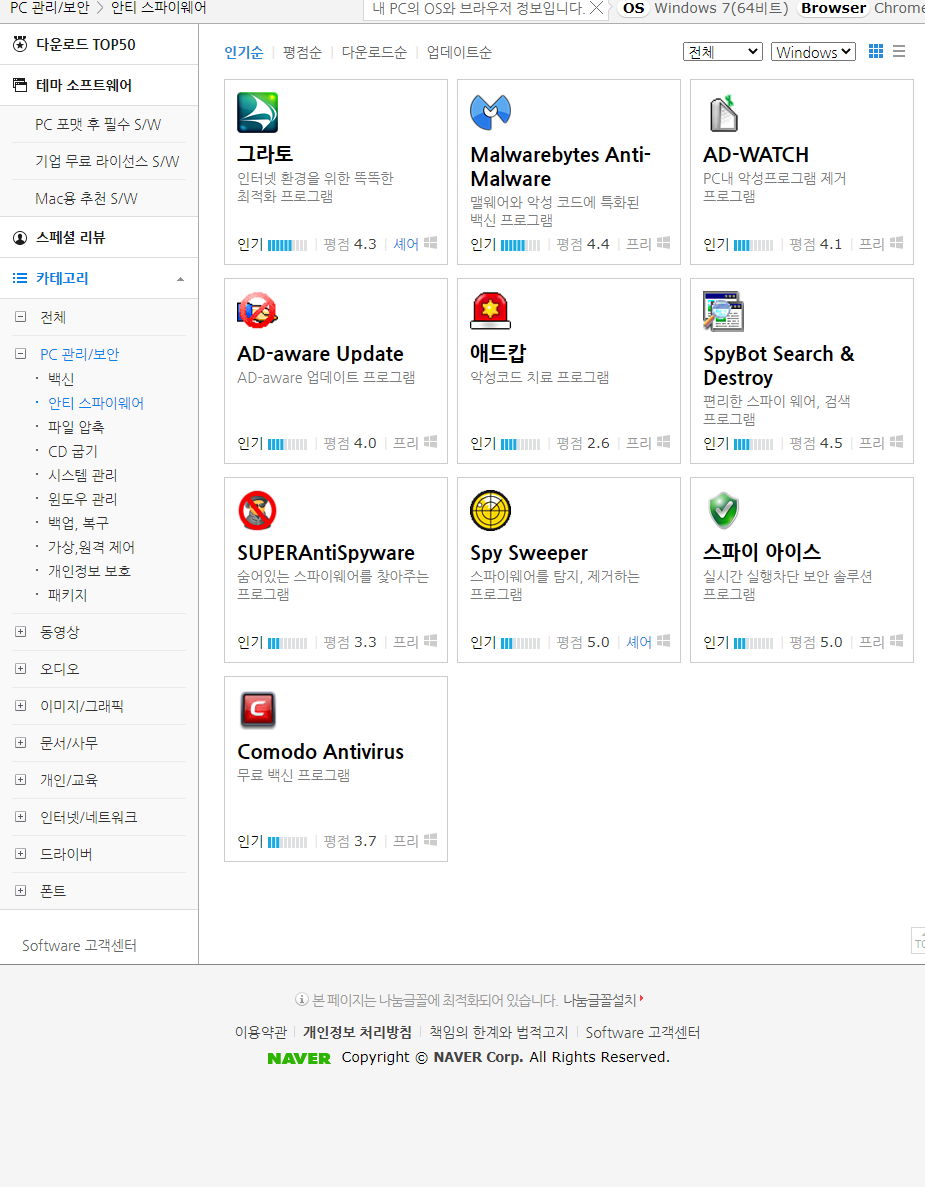
Task: Open the AD-WATCH program icon
Action: pos(723,113)
